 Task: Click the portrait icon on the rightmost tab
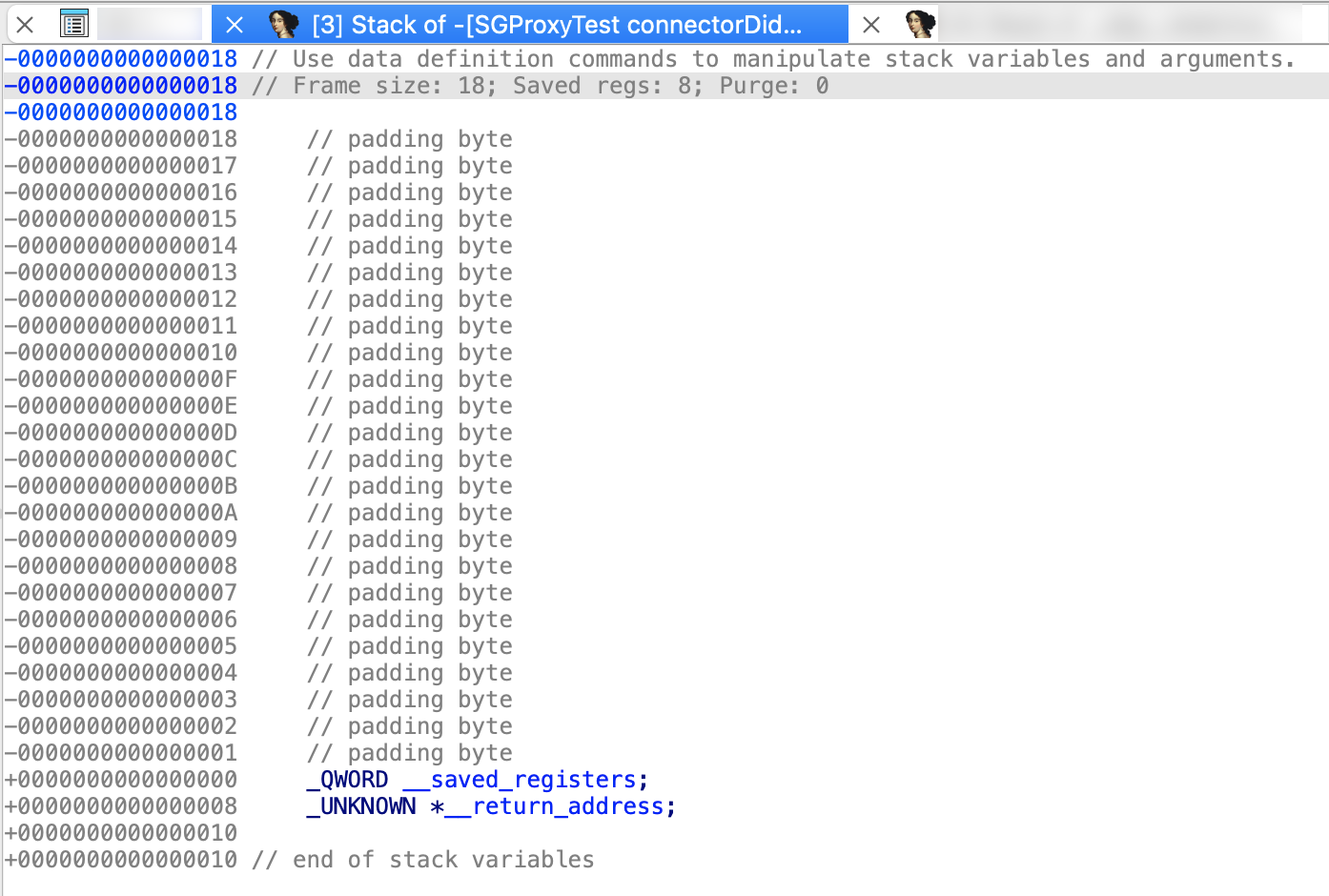pyautogui.click(x=918, y=24)
